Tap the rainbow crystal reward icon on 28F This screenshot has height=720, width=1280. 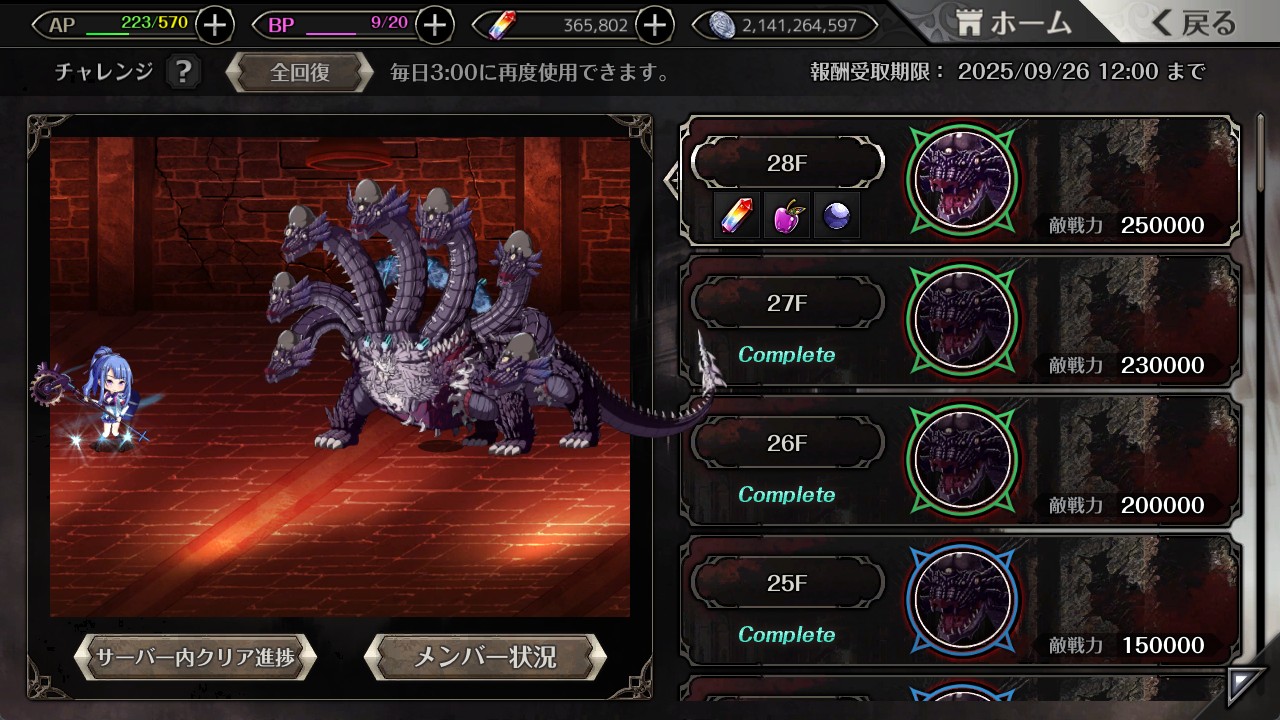(740, 216)
